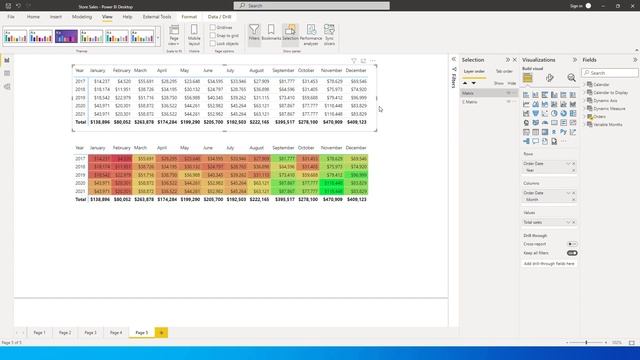Expand the Calendar to Display table
Image resolution: width=640 pixels, height=360 pixels.
pos(584,93)
